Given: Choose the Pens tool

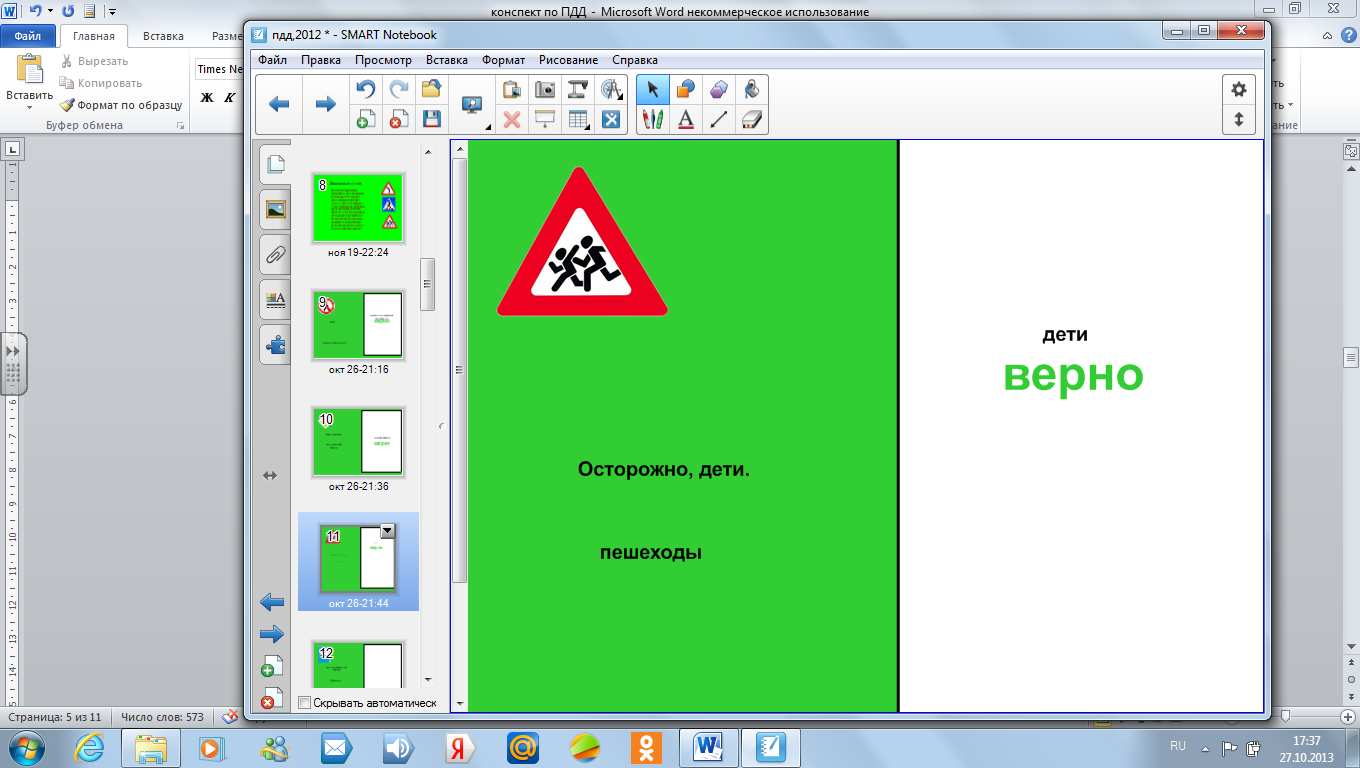Looking at the screenshot, I should (652, 119).
